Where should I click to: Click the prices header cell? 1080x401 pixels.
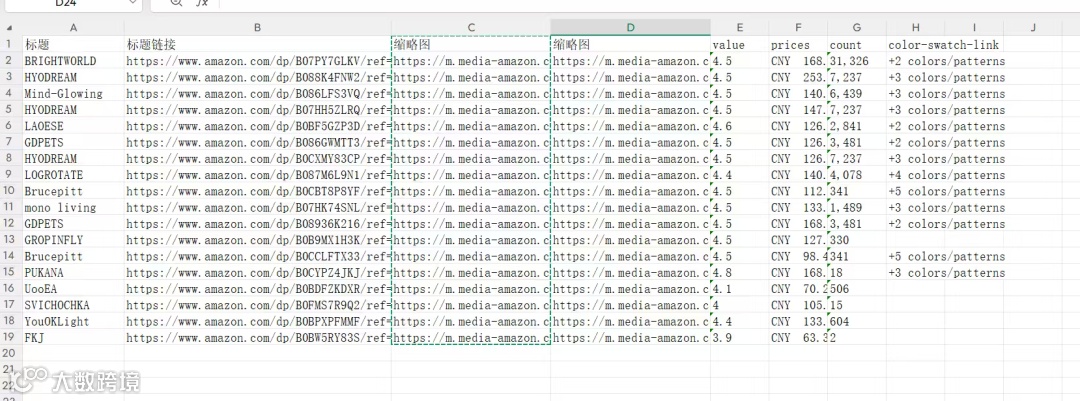click(x=798, y=44)
